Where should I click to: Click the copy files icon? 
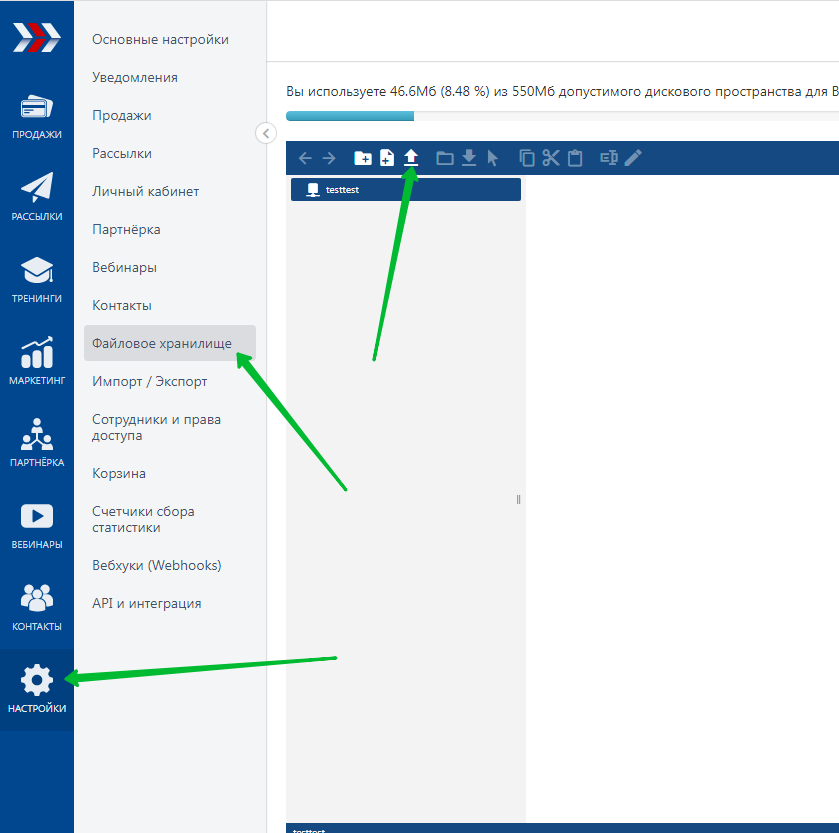pos(527,158)
